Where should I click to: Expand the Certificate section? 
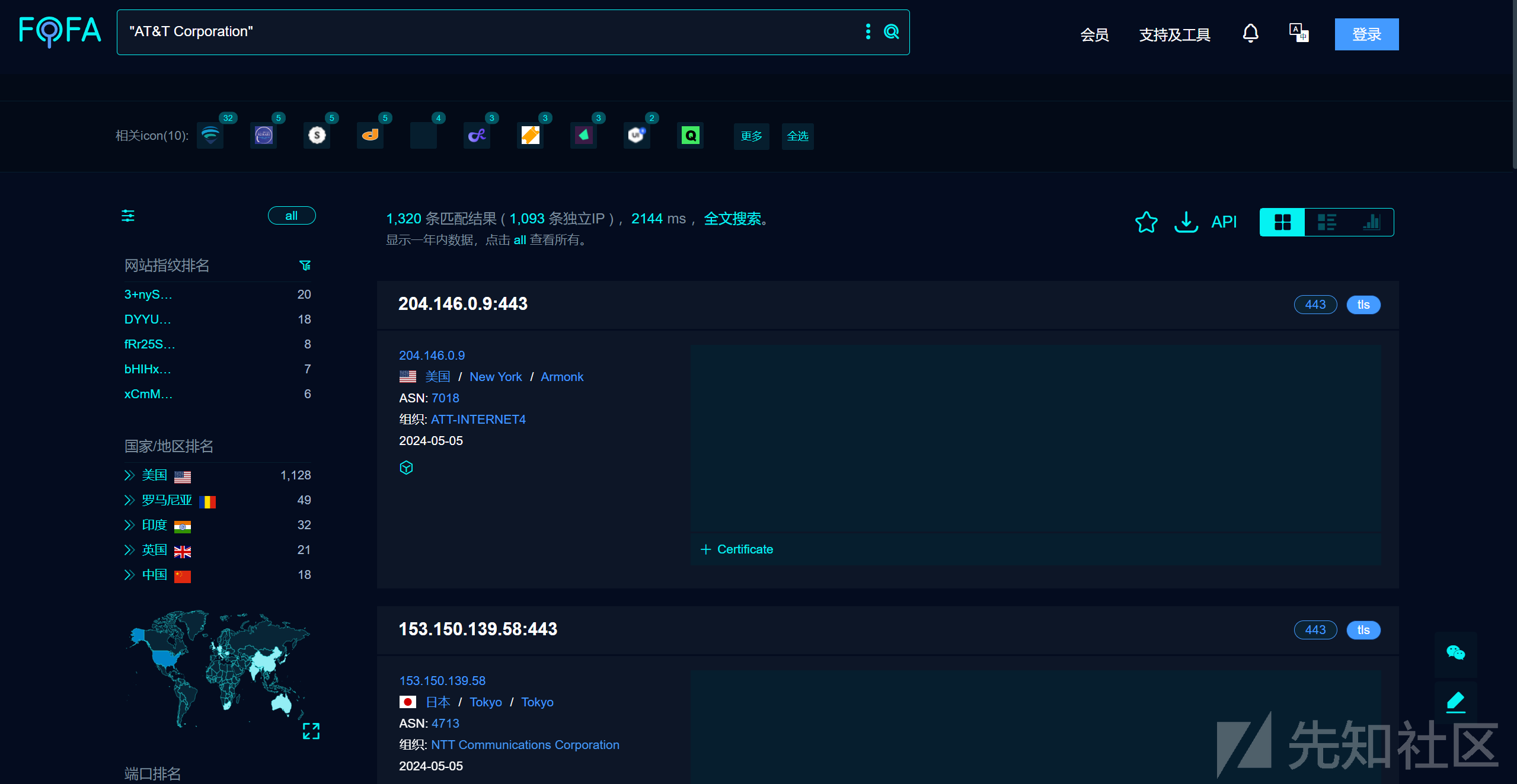tap(737, 549)
